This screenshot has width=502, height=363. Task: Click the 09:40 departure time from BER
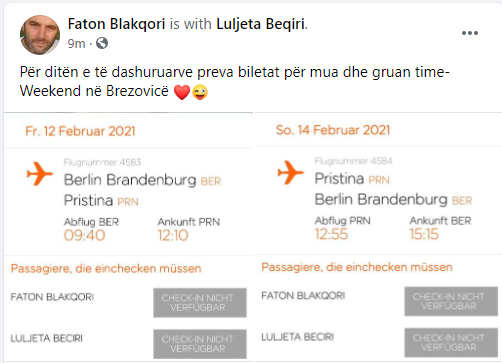[x=85, y=235]
